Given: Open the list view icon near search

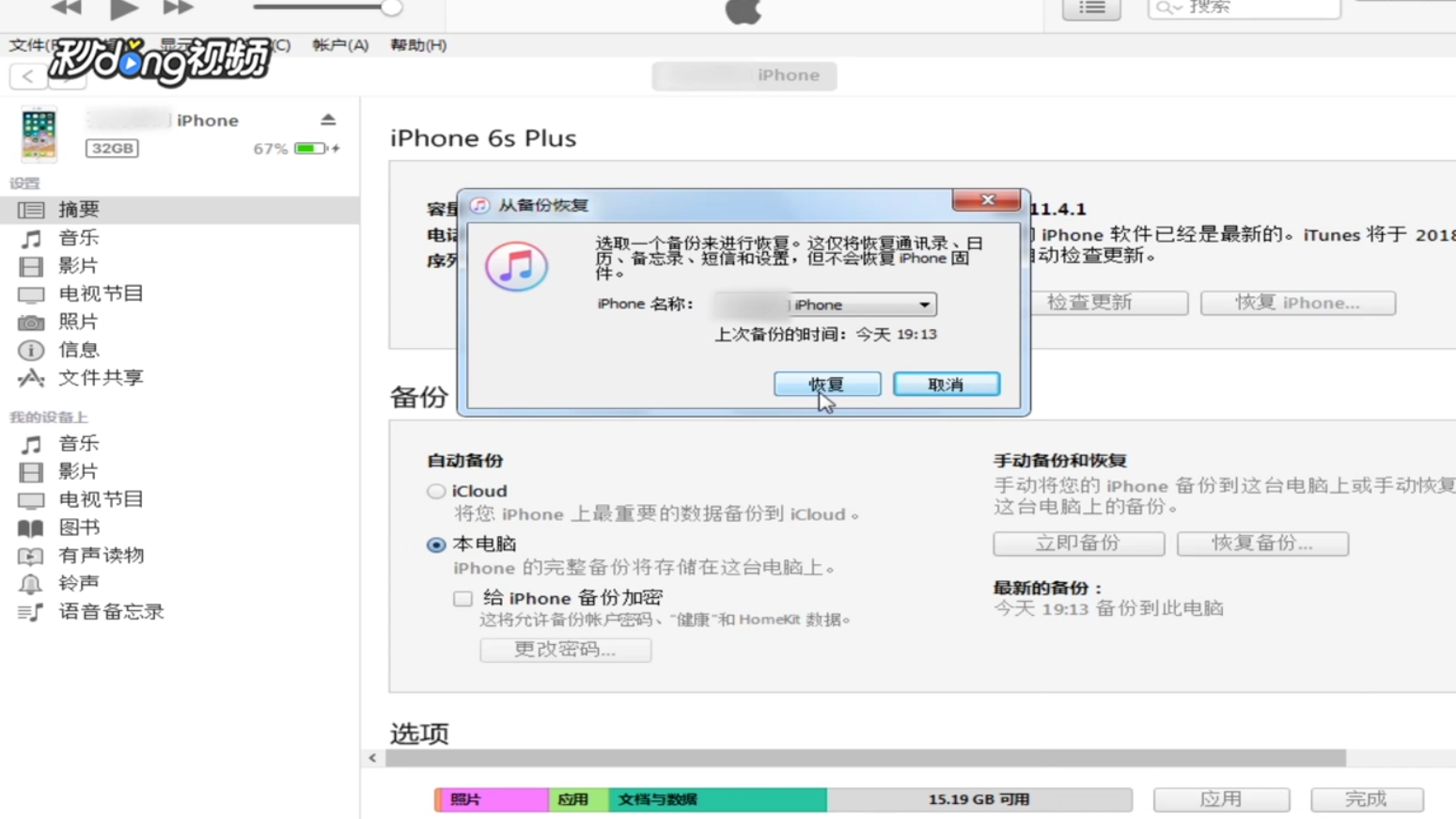Looking at the screenshot, I should (x=1091, y=8).
